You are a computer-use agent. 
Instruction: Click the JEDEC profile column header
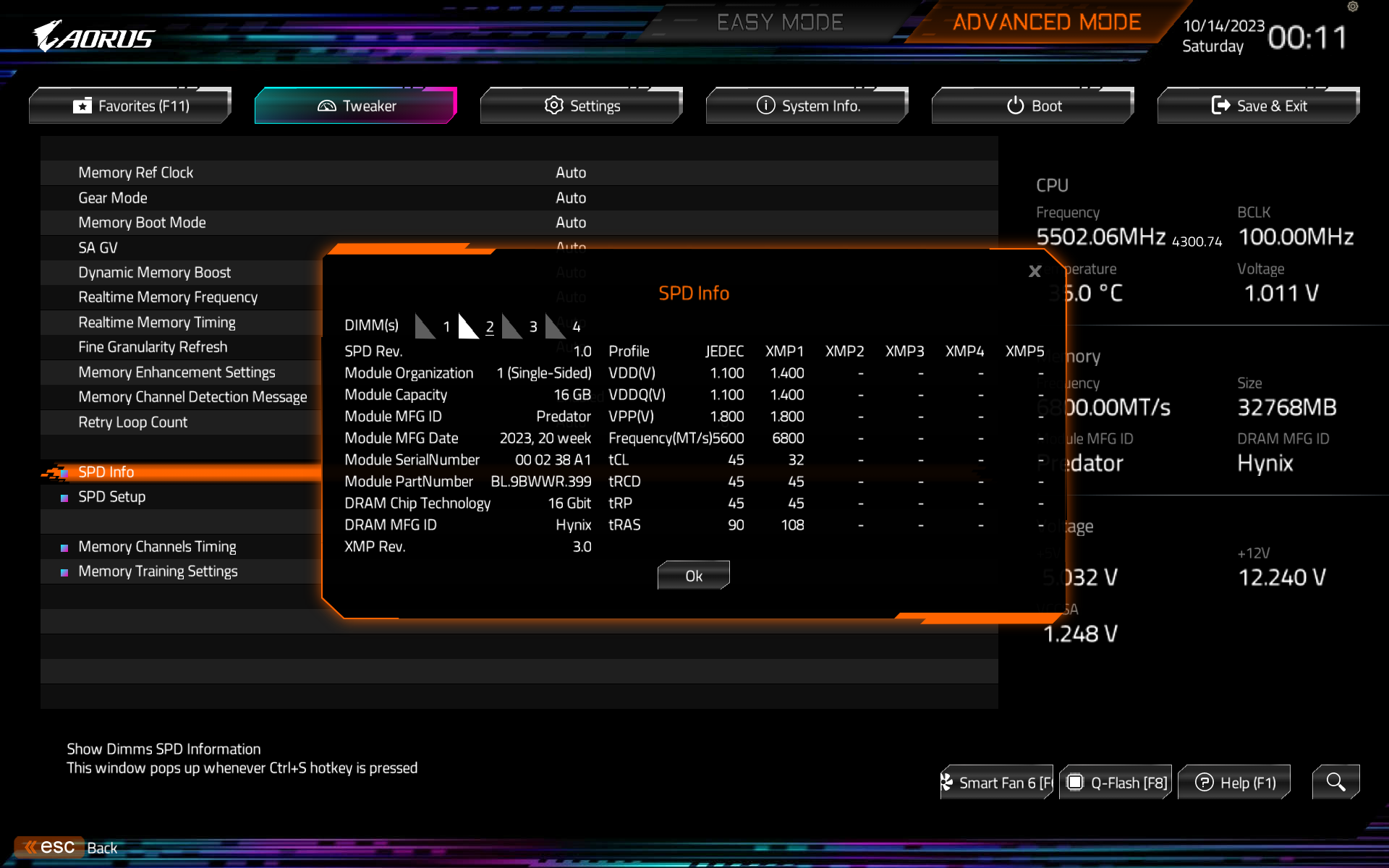coord(724,351)
